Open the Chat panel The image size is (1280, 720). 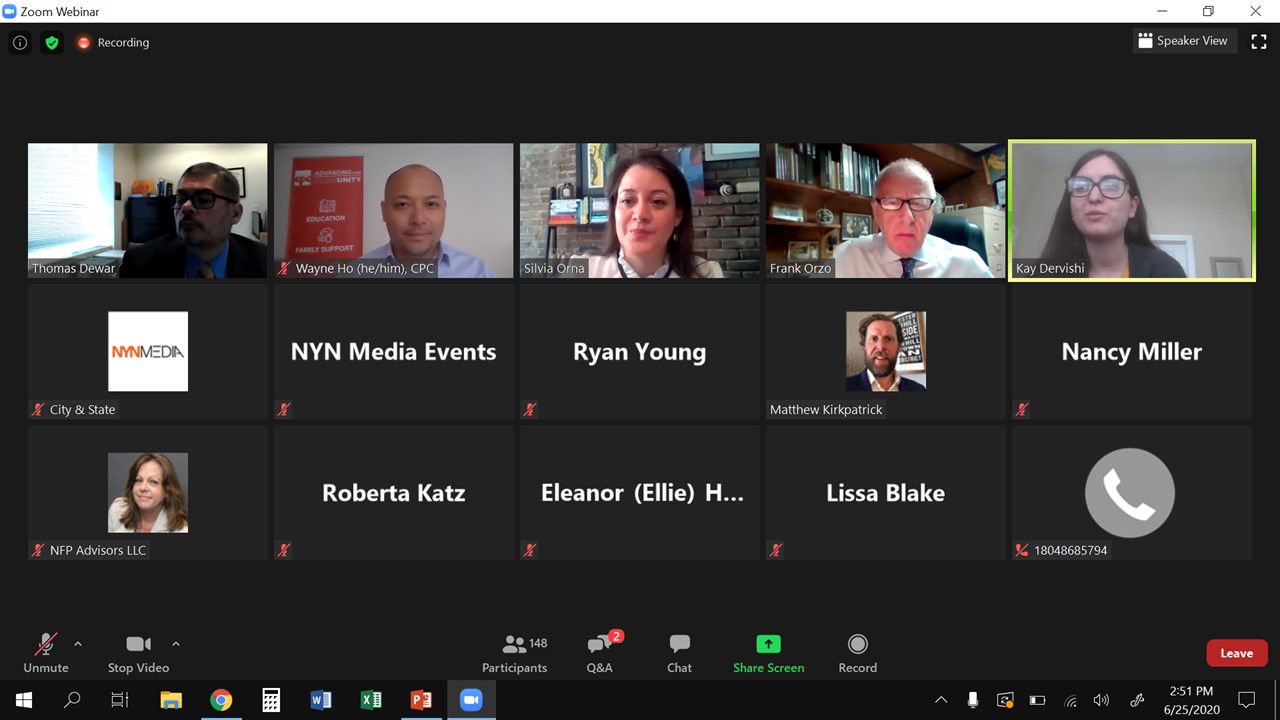tap(680, 654)
